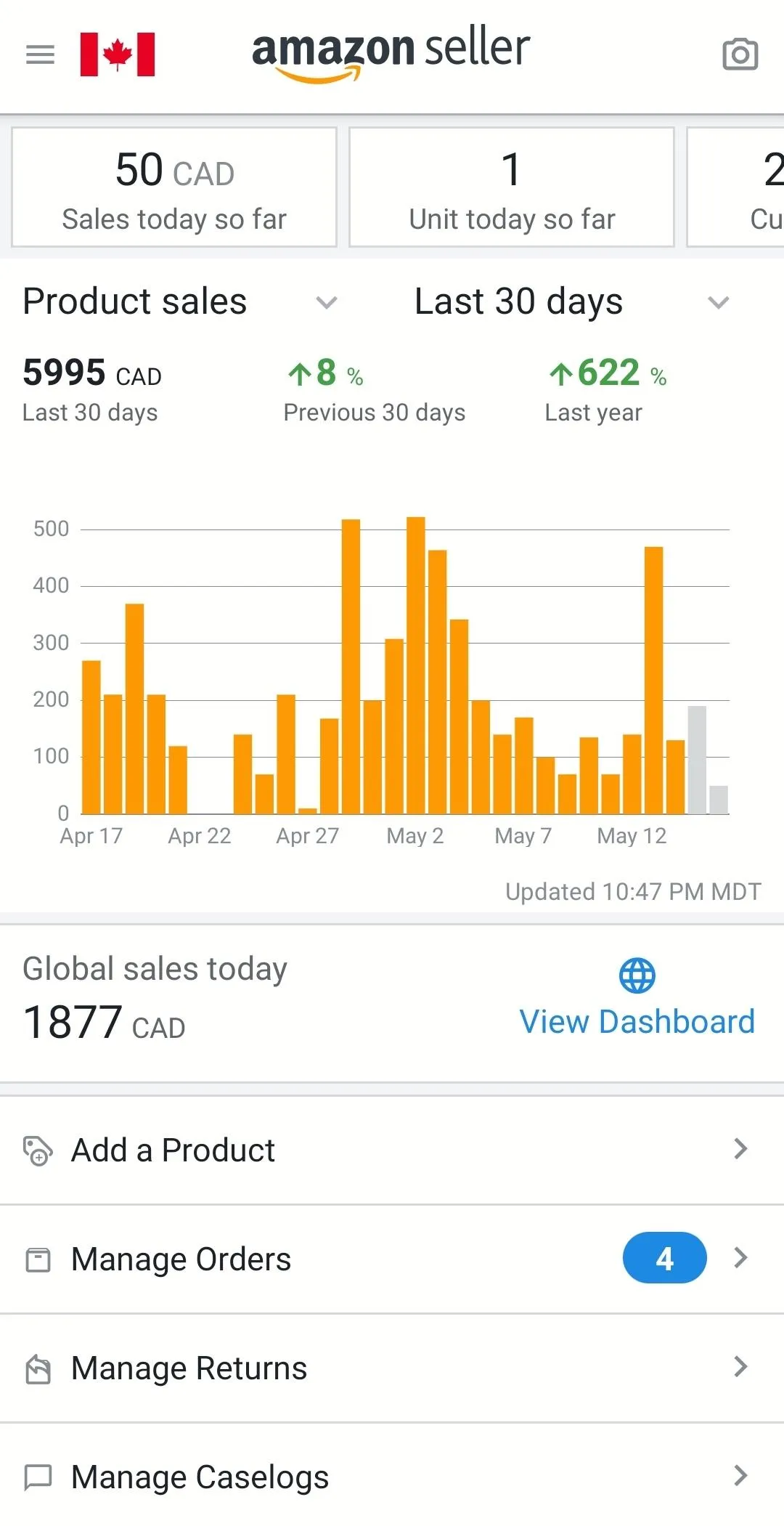Tap the Unit today so far card
Screen dimensions: 784x1526
(x=512, y=187)
